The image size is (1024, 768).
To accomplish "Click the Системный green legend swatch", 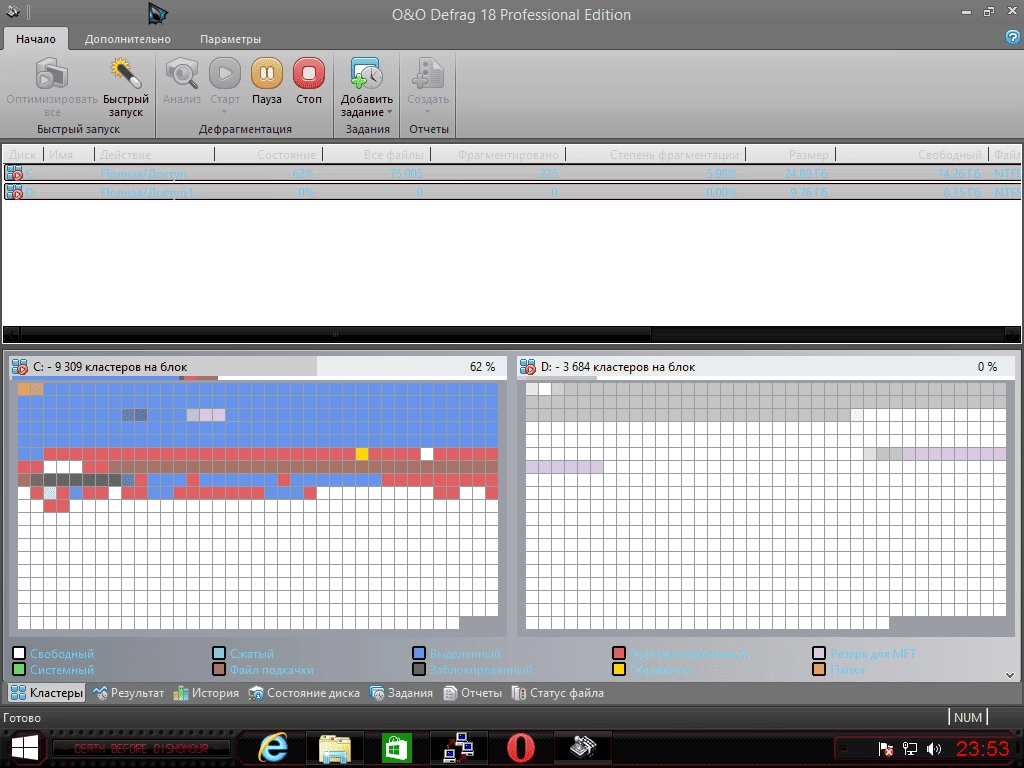I will (x=19, y=669).
